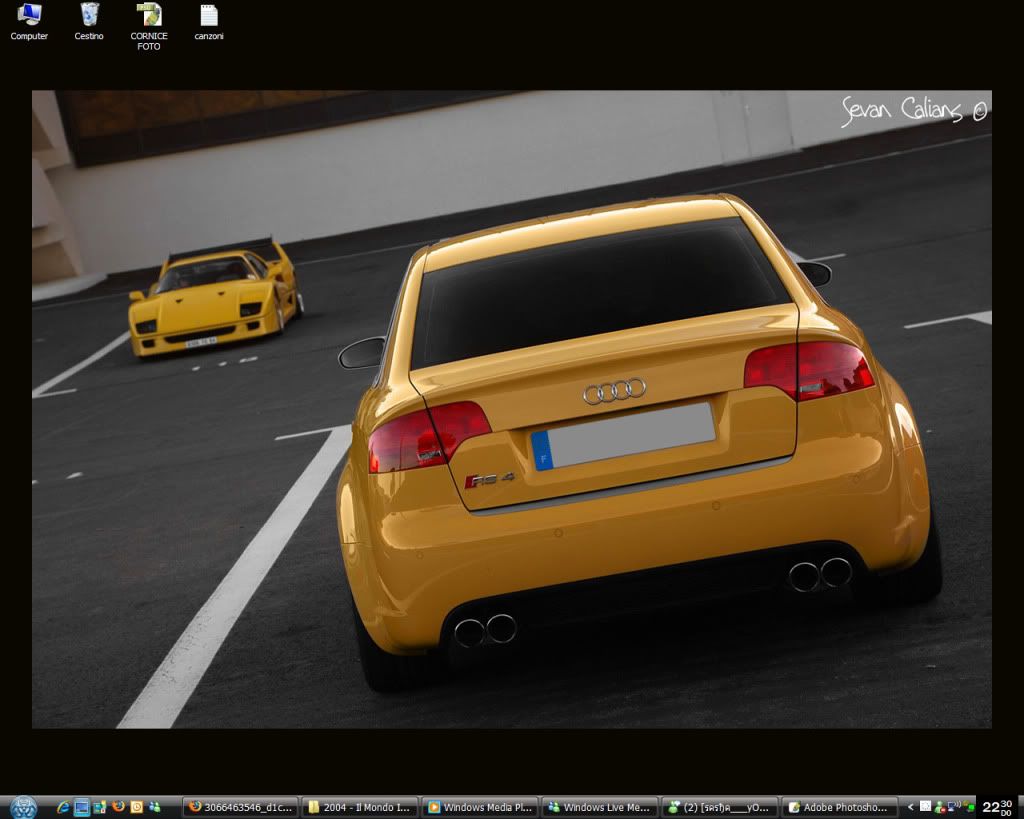This screenshot has width=1024, height=819.
Task: Switch to the Adobe Photoshop taskbar button
Action: [839, 807]
